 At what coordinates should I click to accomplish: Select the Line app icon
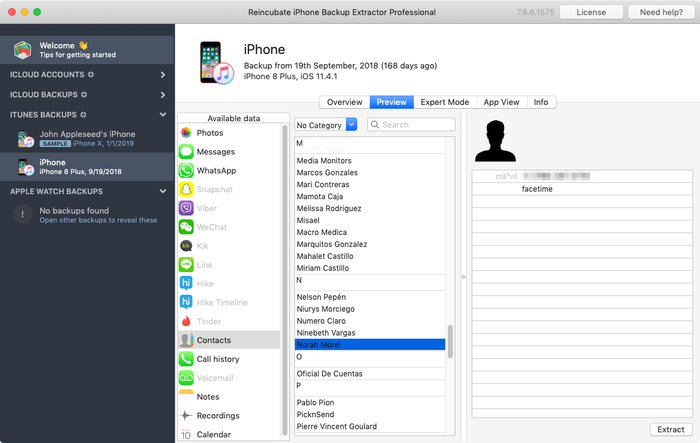tap(186, 264)
